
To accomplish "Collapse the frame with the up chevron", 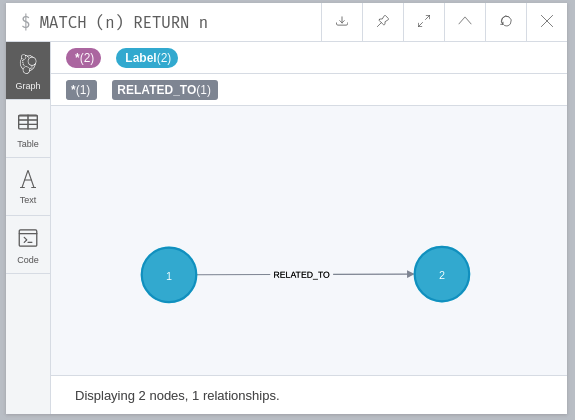I will click(465, 22).
